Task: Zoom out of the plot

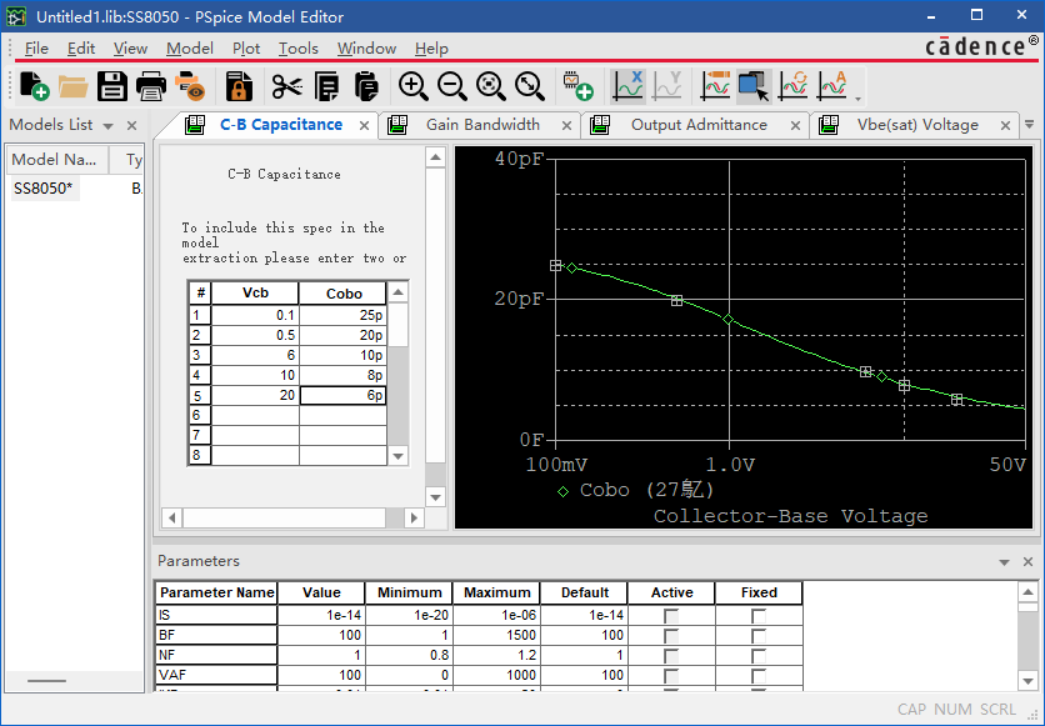Action: (x=452, y=86)
